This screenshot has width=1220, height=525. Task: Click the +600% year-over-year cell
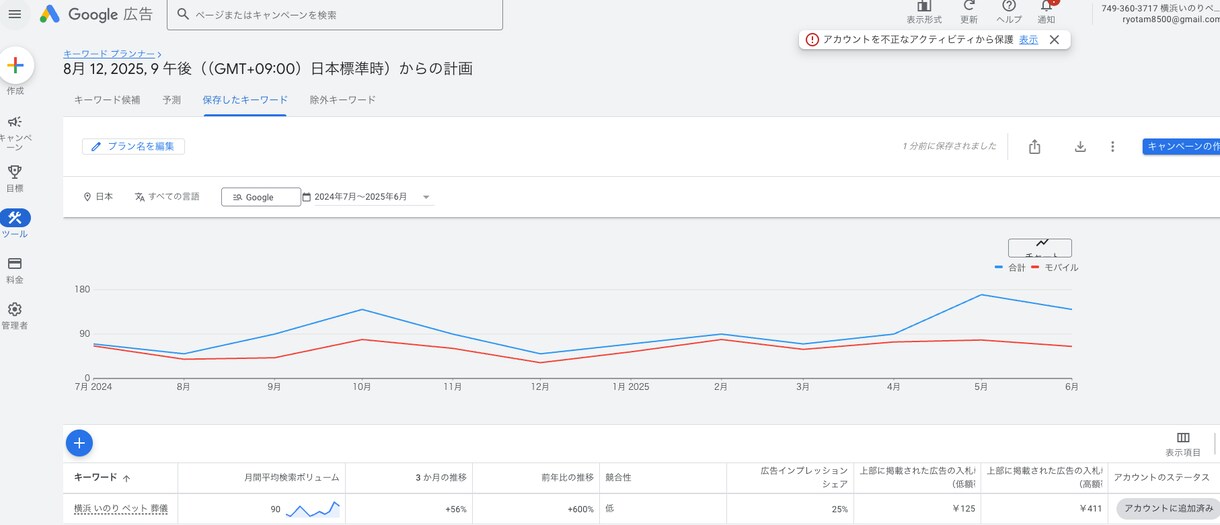coord(579,509)
